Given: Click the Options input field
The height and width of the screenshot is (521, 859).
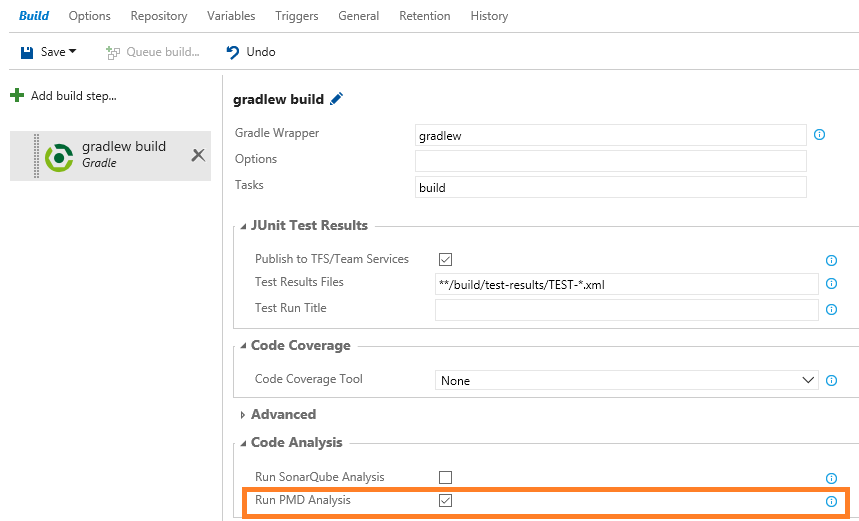Looking at the screenshot, I should (610, 161).
